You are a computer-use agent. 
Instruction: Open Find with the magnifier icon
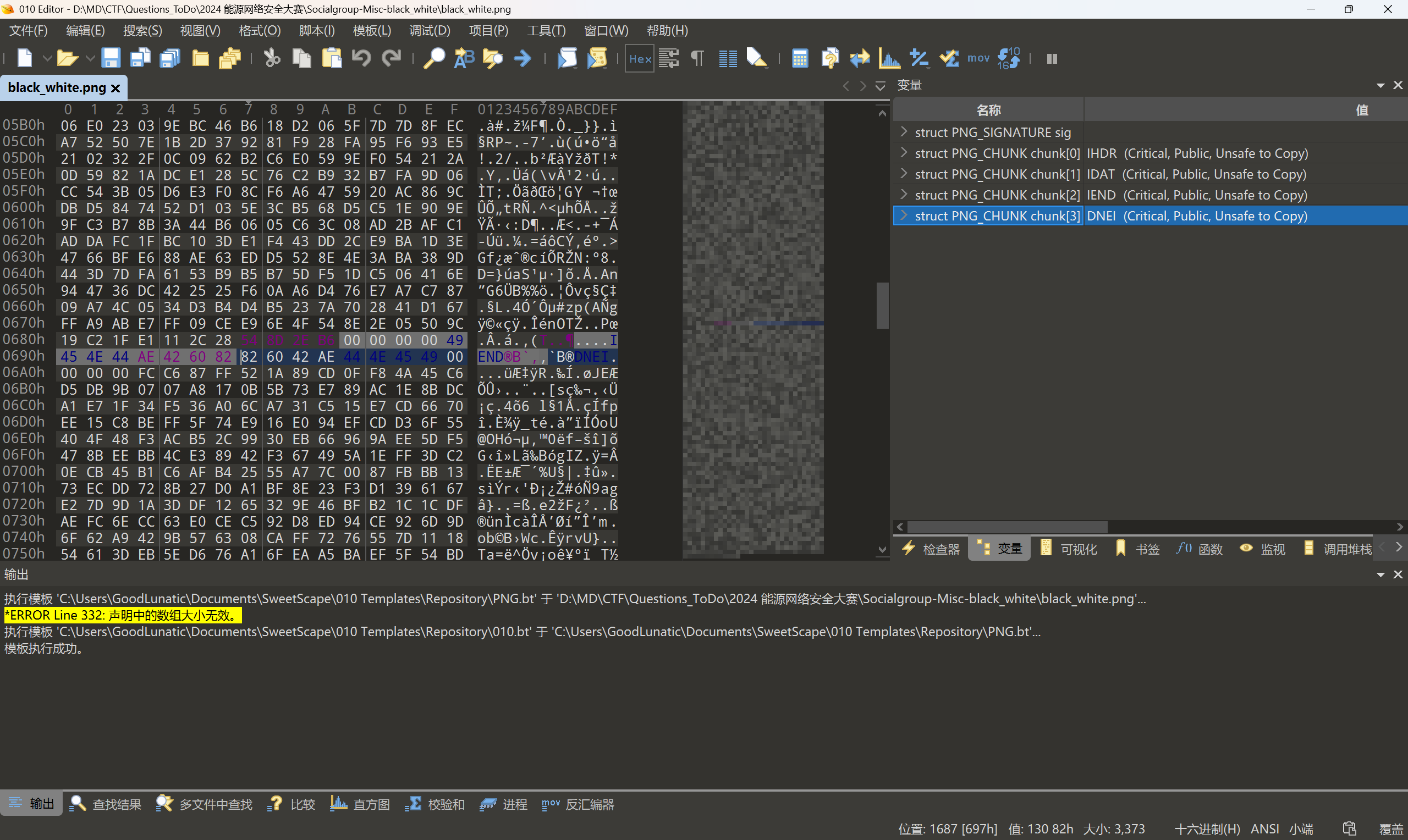[x=435, y=58]
